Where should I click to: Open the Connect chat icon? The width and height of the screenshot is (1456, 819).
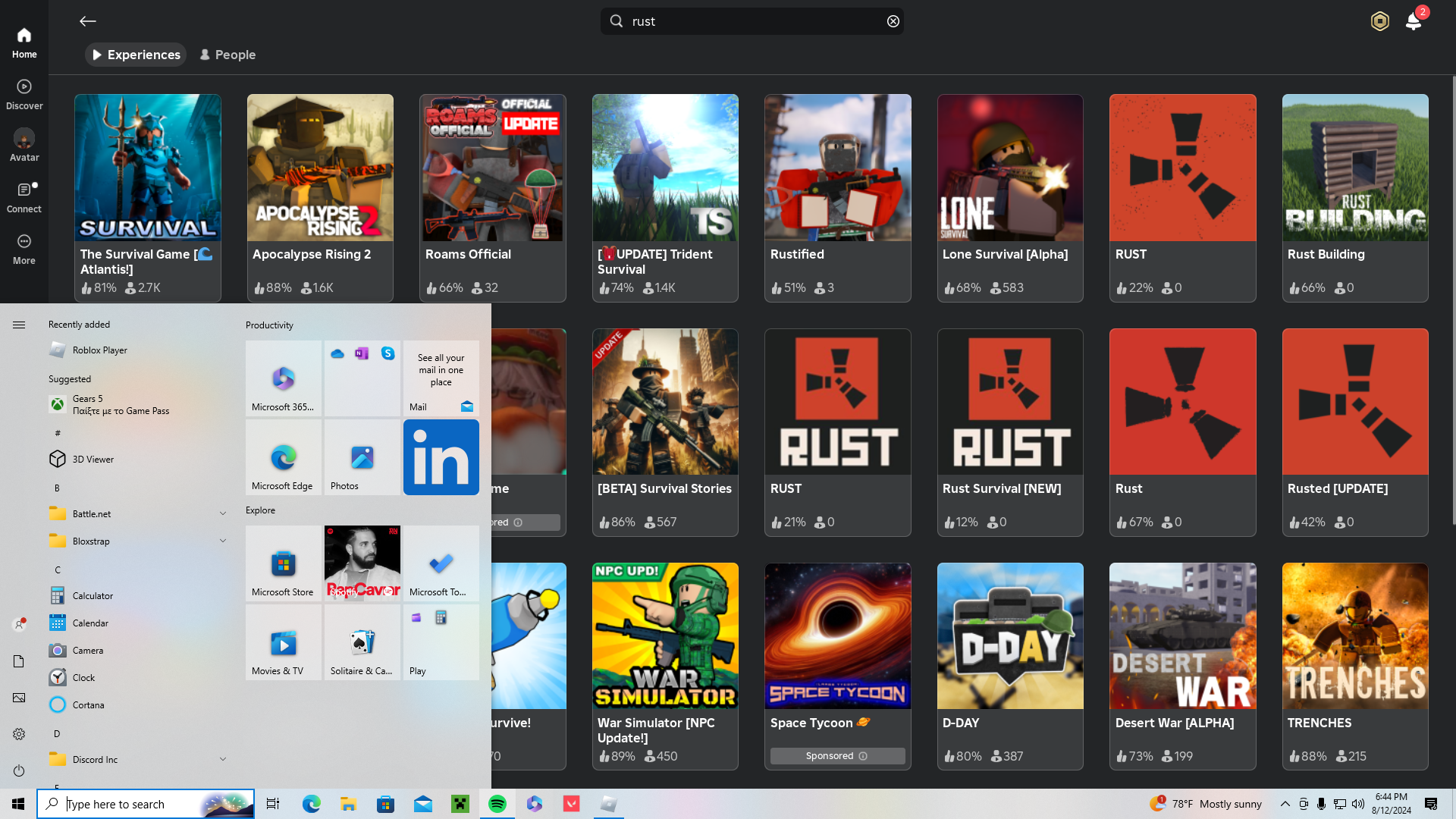[24, 190]
